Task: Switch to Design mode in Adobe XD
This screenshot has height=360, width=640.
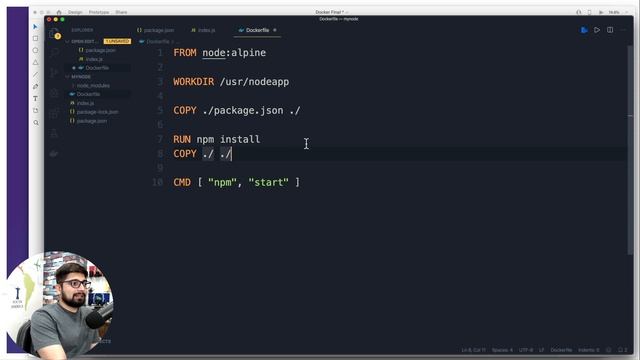Action: point(75,12)
